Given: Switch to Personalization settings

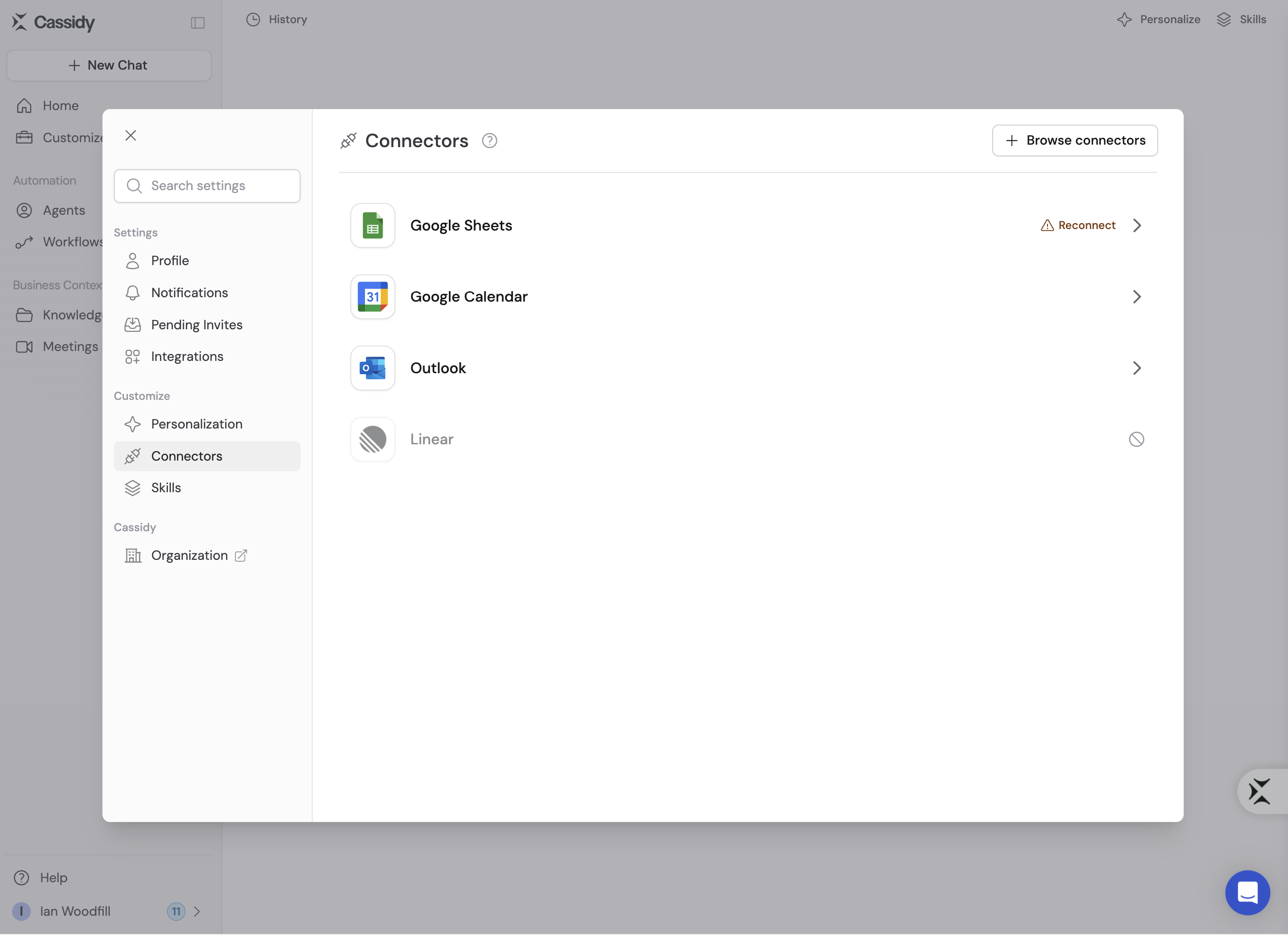Looking at the screenshot, I should pyautogui.click(x=207, y=424).
